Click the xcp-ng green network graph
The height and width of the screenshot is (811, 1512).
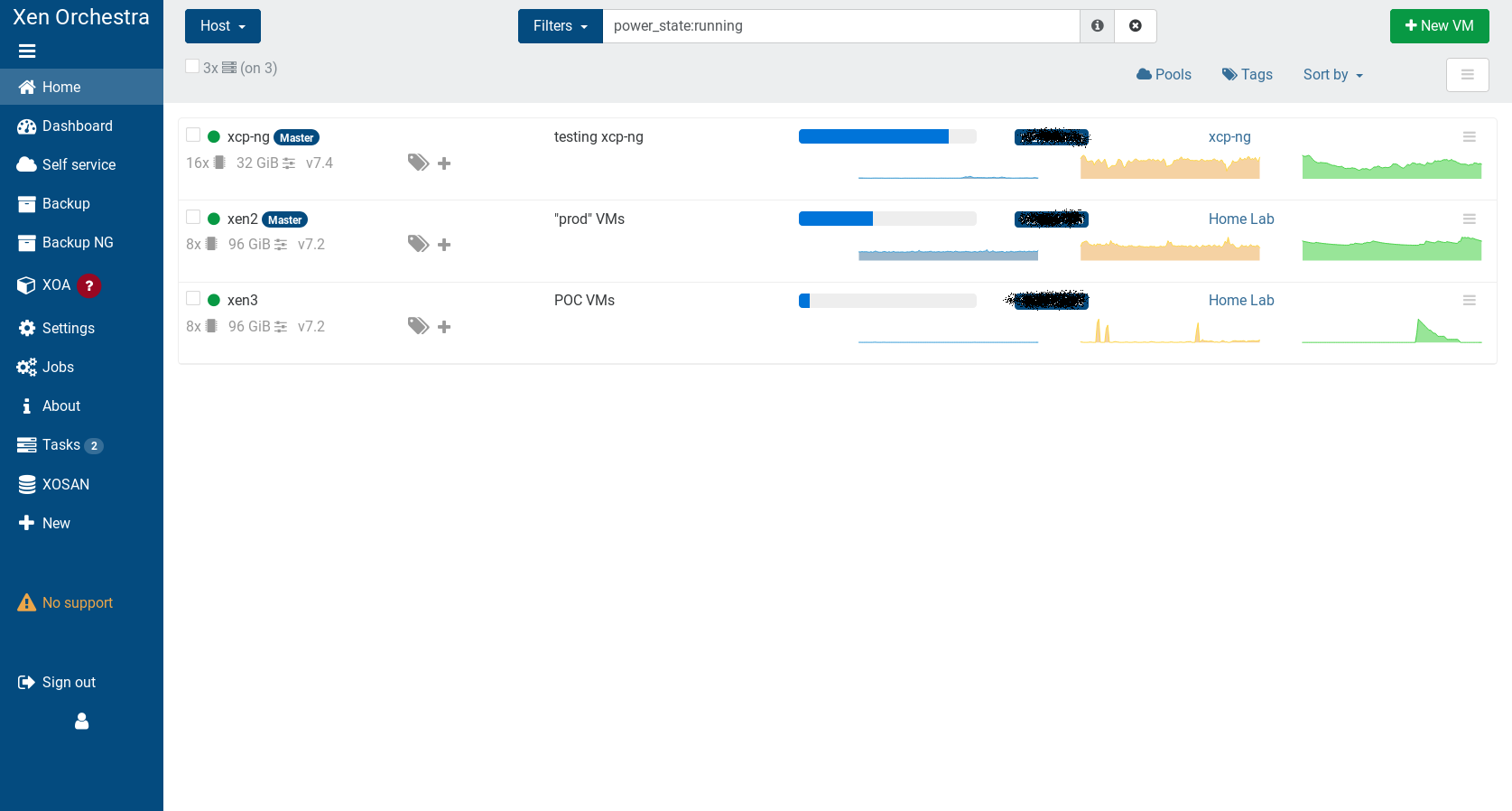pos(1392,167)
